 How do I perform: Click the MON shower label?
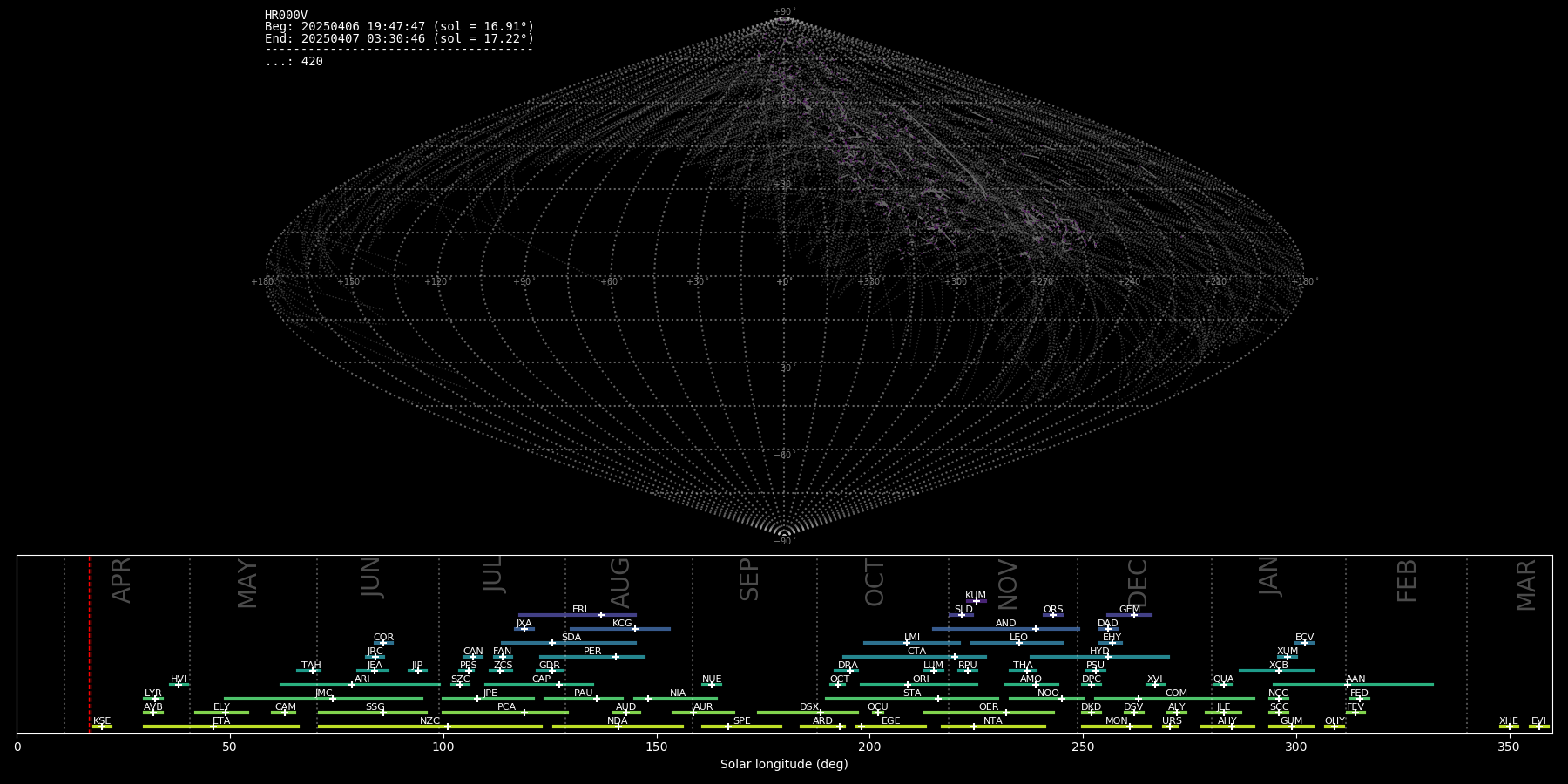(x=1116, y=721)
